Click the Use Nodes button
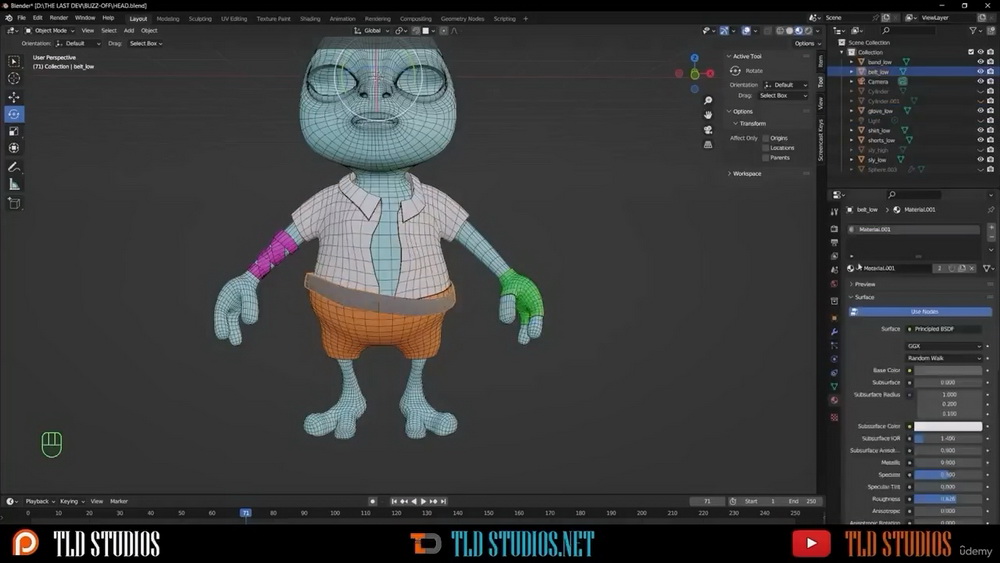This screenshot has width=1000, height=563. 920,311
